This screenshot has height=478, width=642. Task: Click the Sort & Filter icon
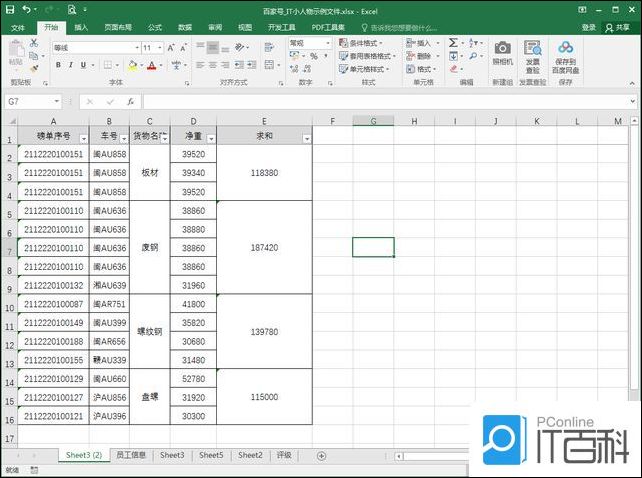474,43
